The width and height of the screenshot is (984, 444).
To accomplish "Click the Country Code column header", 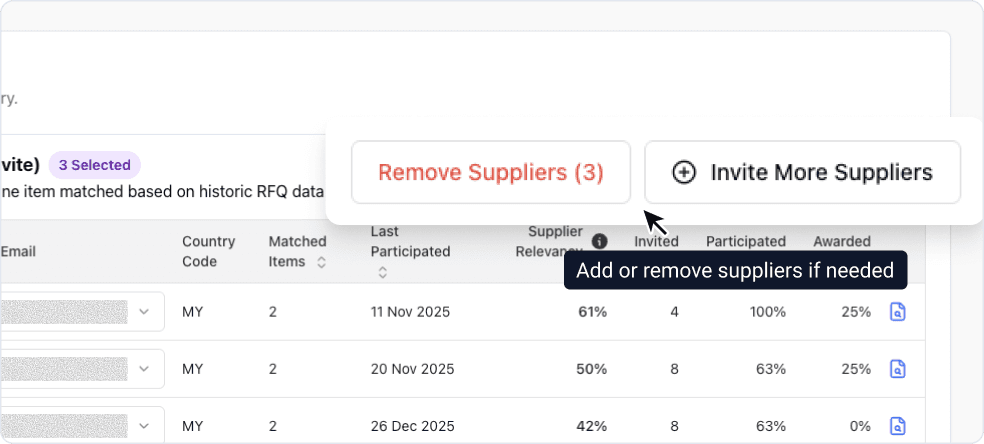I will point(208,251).
